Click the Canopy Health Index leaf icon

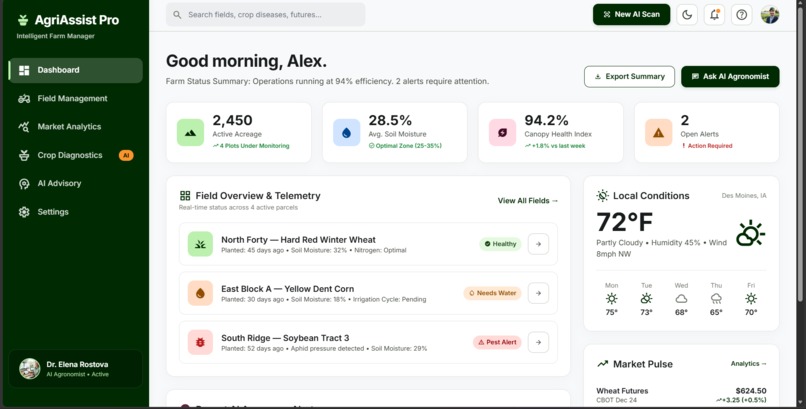pos(502,133)
